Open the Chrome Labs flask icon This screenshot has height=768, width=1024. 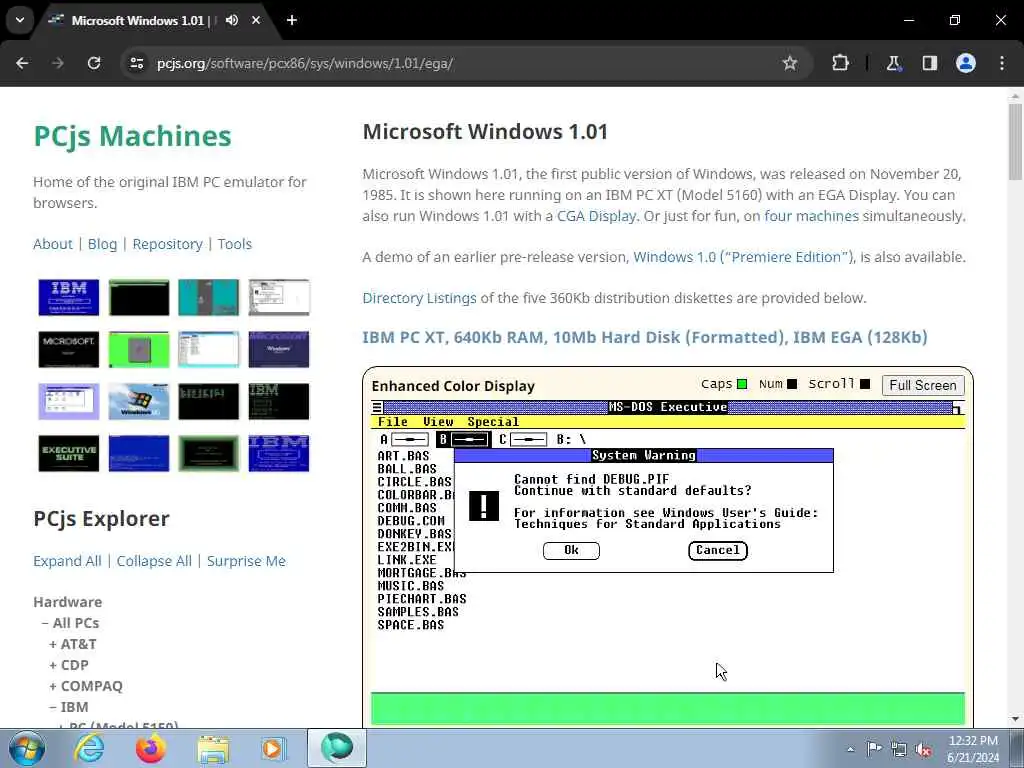(x=893, y=63)
